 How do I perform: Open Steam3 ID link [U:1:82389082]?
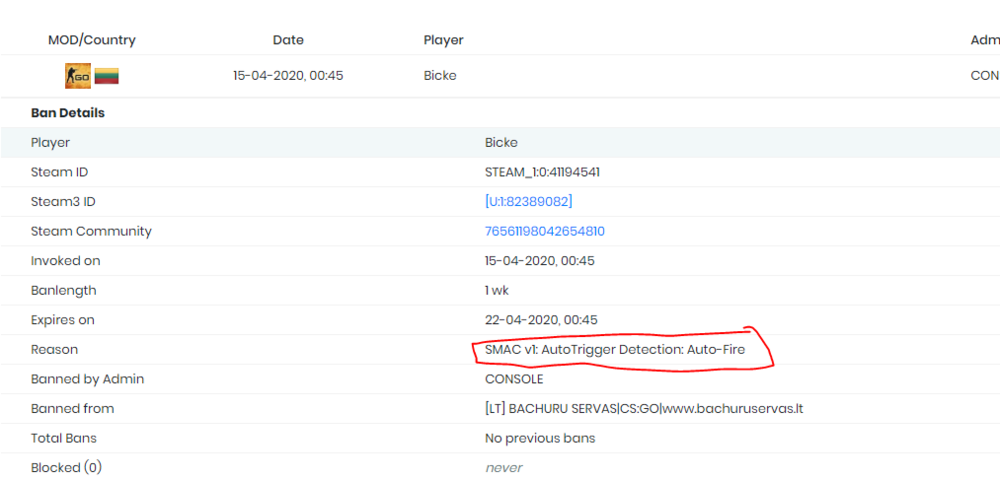[528, 202]
